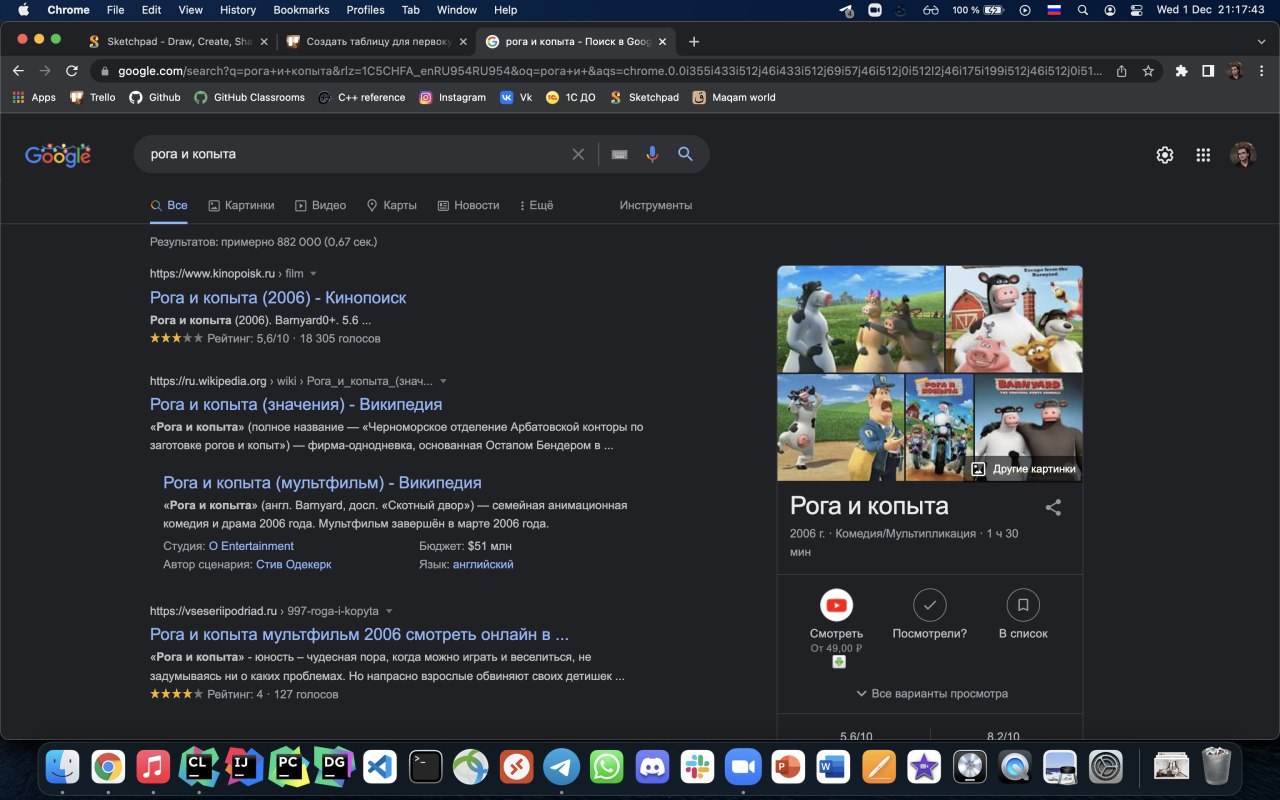Follow the O Entertainment studio link
1280x800 pixels.
pos(251,546)
